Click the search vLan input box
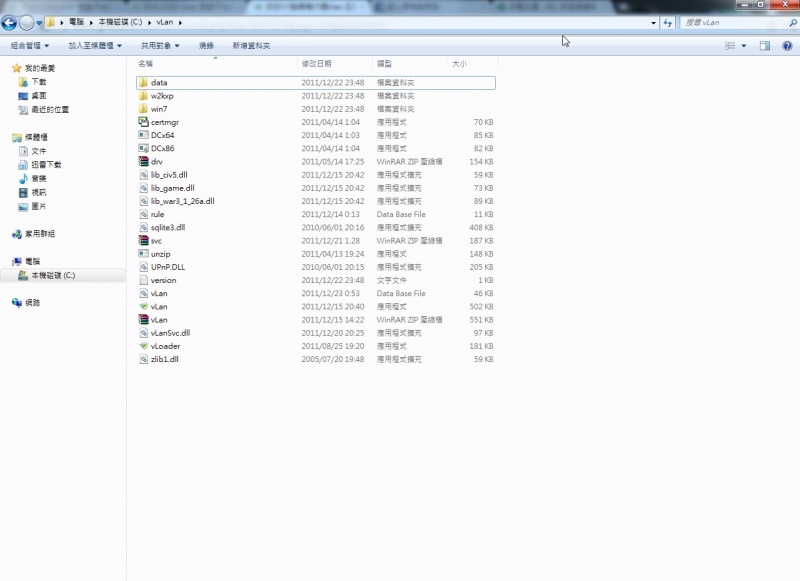Image resolution: width=800 pixels, height=581 pixels. [734, 22]
